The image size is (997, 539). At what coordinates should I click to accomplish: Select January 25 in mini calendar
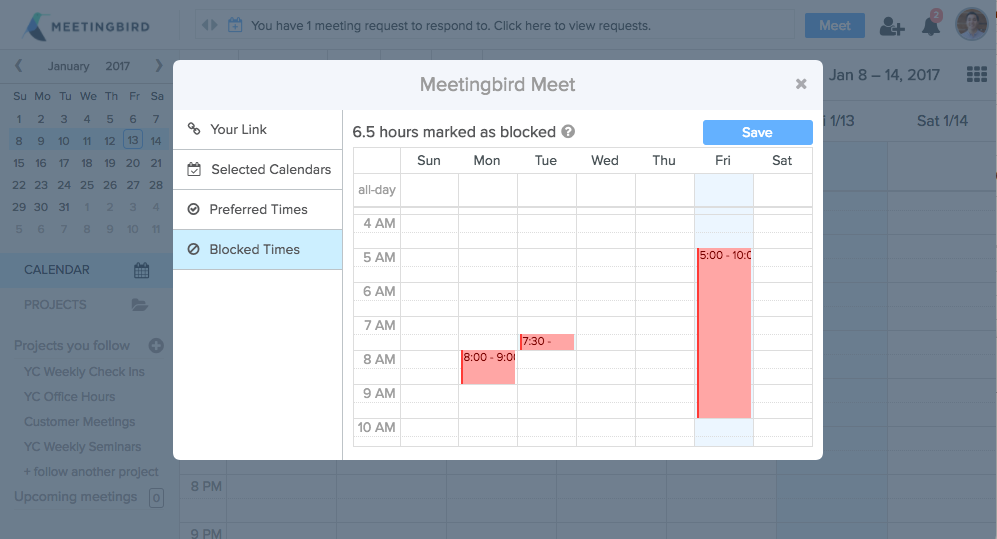[87, 185]
